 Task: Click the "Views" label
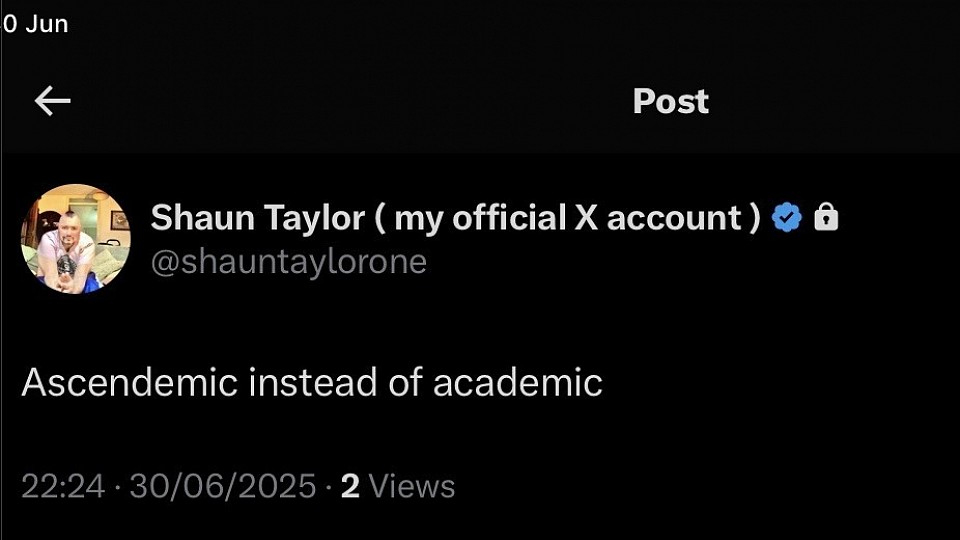[x=411, y=486]
